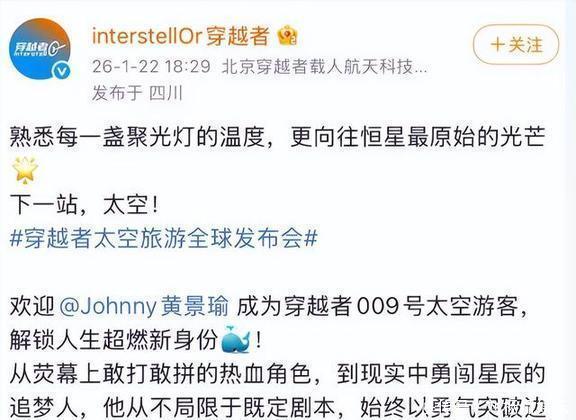Image resolution: width=576 pixels, height=420 pixels.
Task: Tap the 发布于 四川 location label
Action: coord(137,93)
